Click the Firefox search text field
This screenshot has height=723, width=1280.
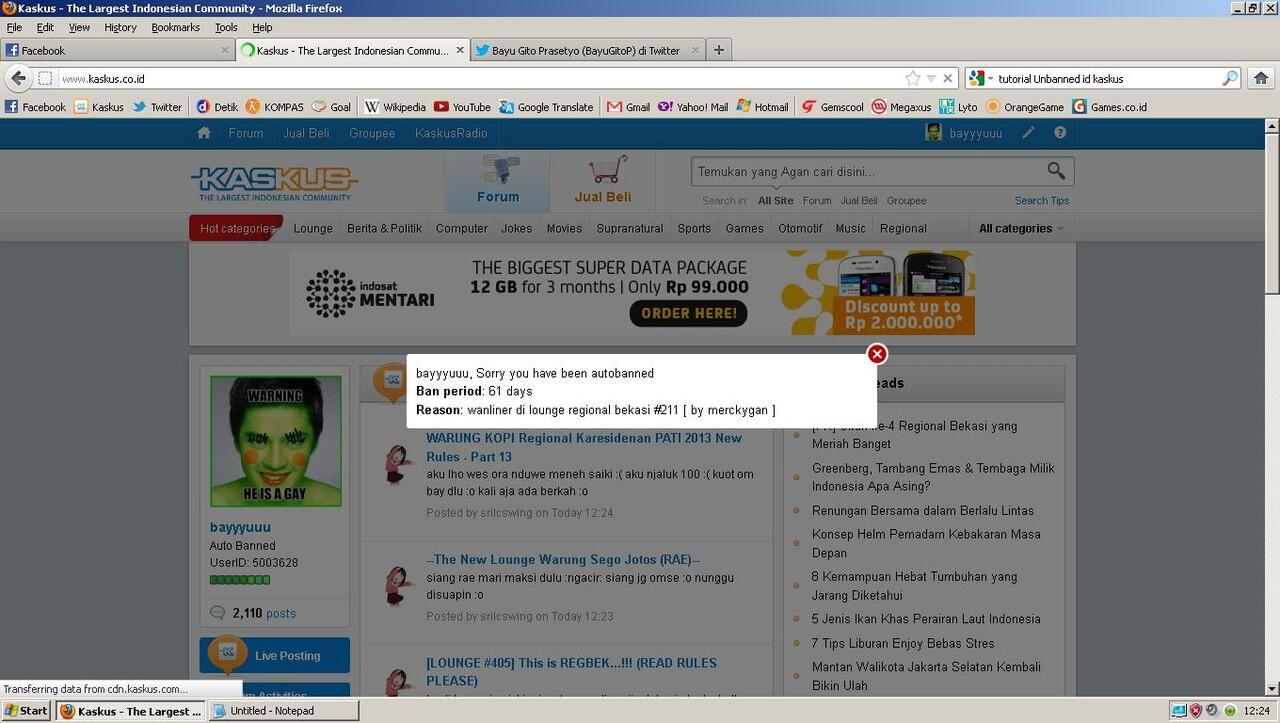pos(1107,78)
